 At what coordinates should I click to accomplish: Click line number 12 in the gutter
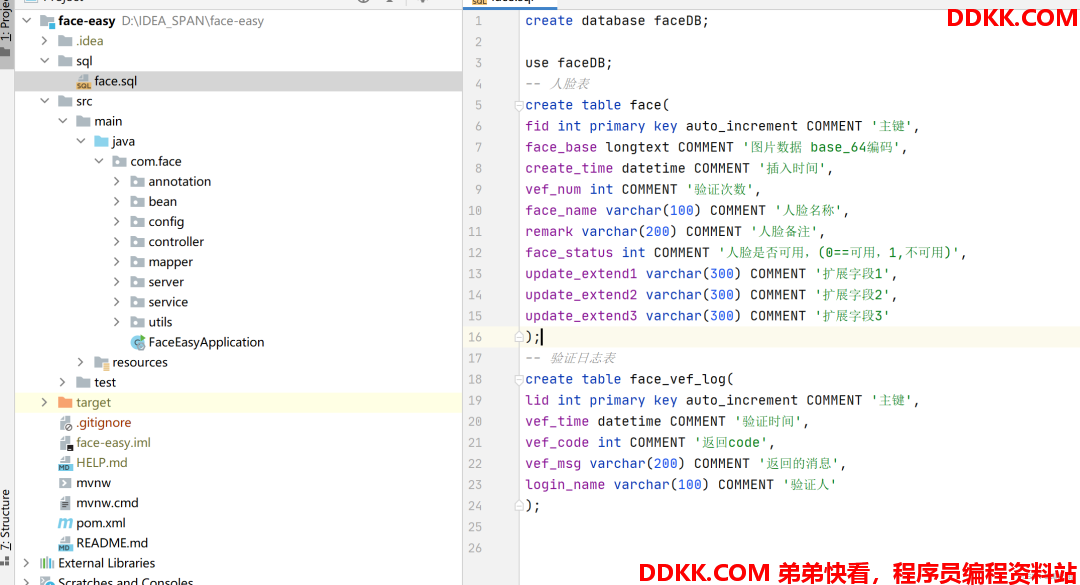coord(475,253)
